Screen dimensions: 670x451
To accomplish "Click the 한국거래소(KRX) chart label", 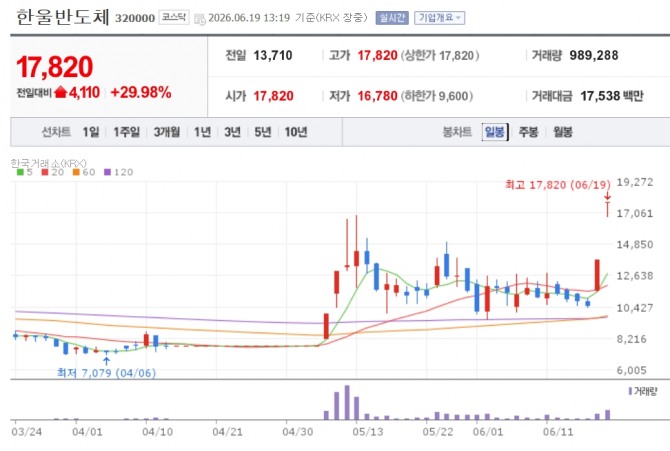I will [48, 163].
